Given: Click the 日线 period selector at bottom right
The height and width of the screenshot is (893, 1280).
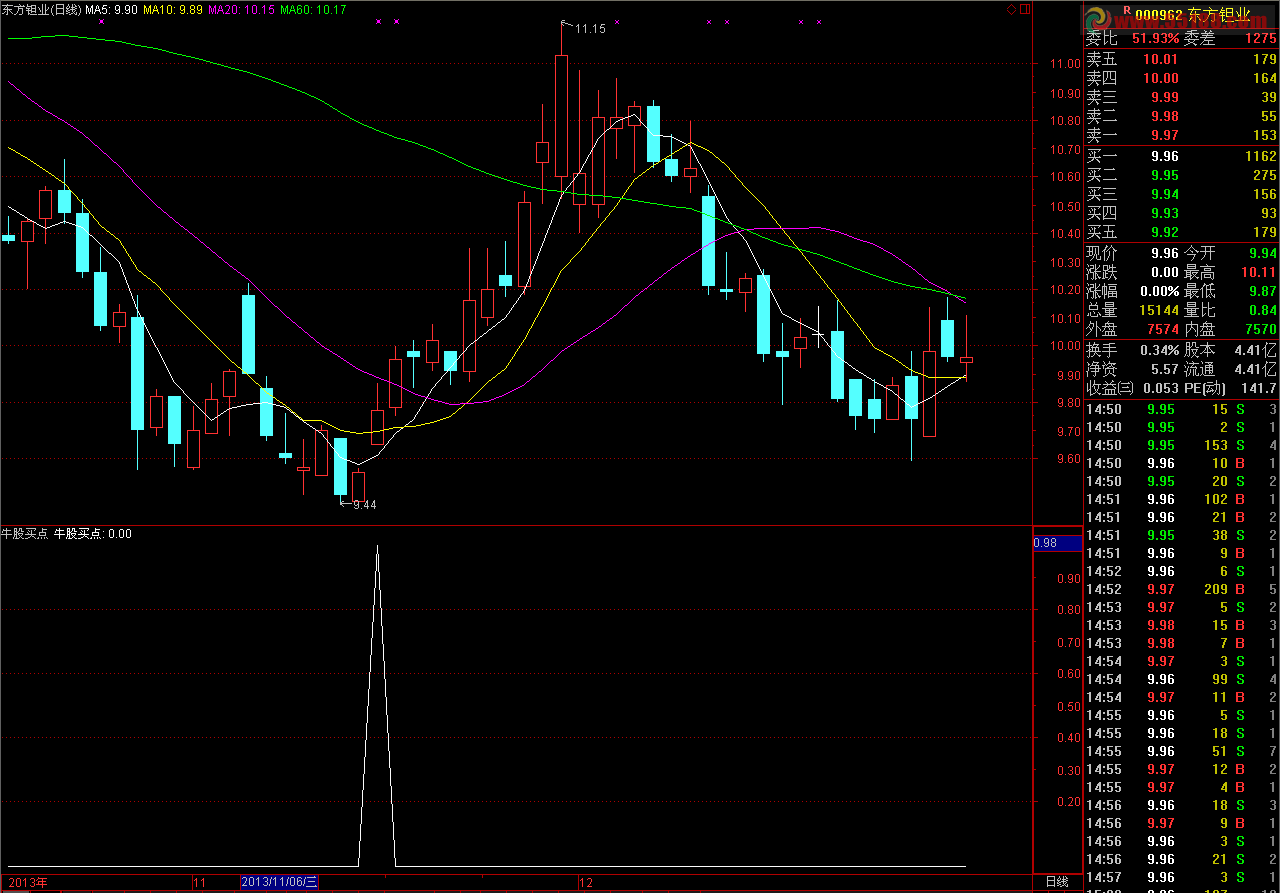Looking at the screenshot, I should click(1057, 882).
